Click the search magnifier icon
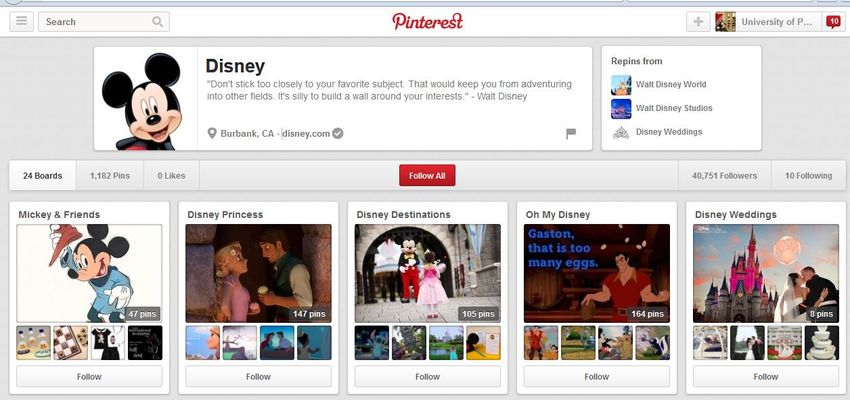Image resolution: width=850 pixels, height=400 pixels. [157, 22]
